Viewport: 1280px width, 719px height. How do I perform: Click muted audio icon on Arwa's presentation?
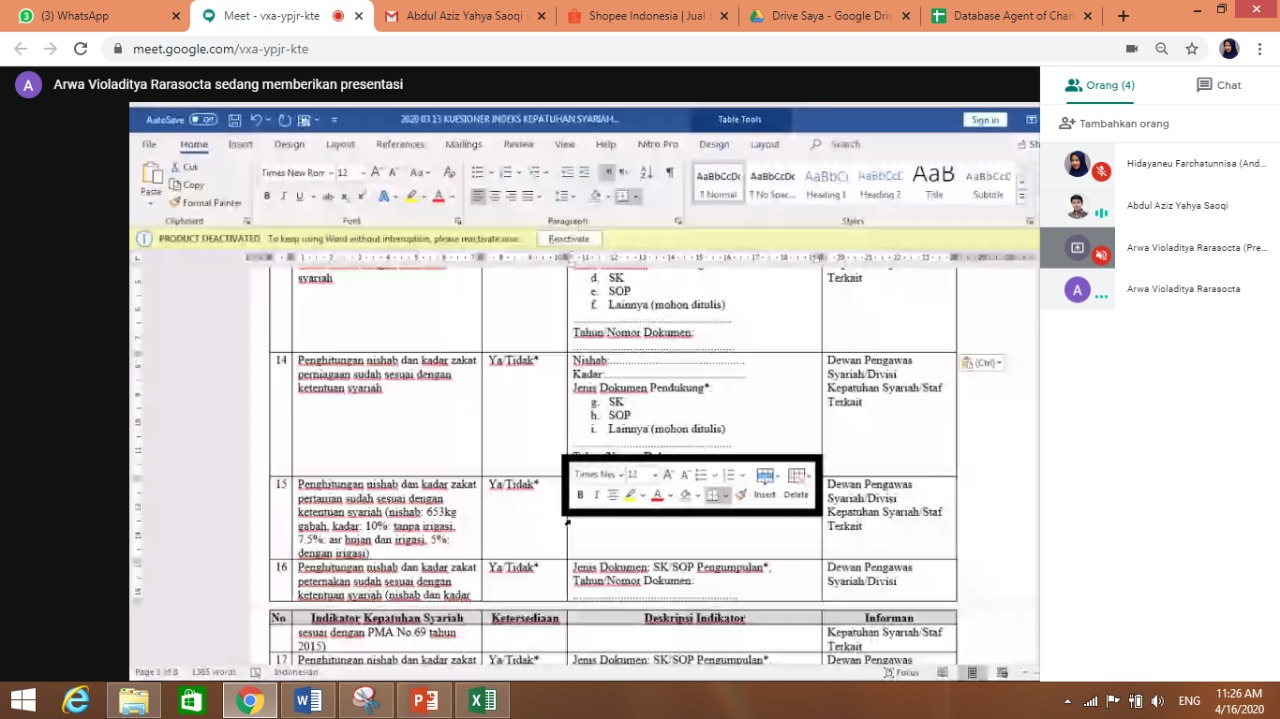[1101, 255]
